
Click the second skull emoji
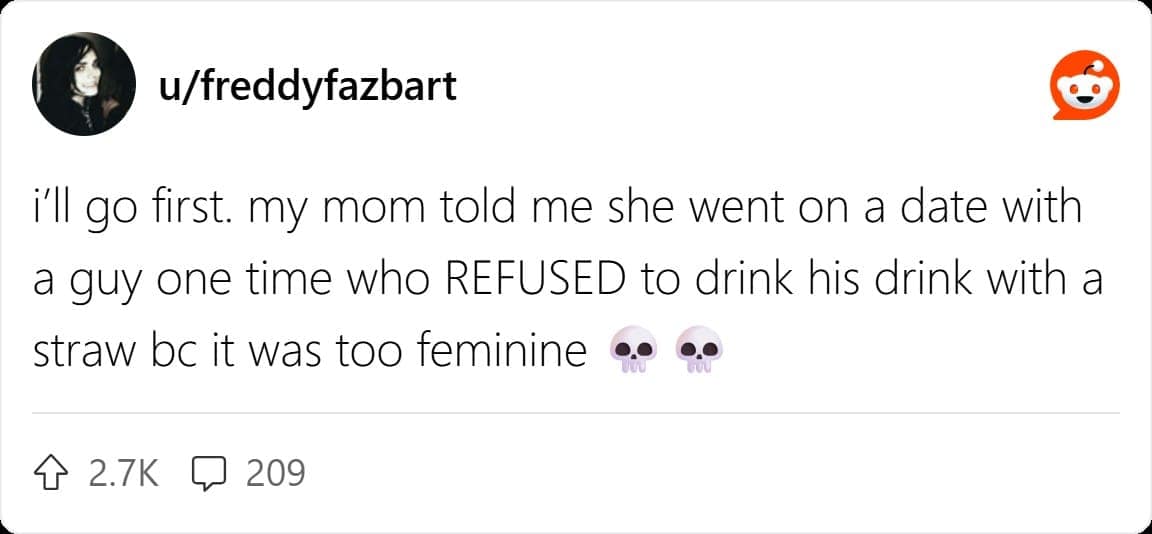(x=698, y=353)
